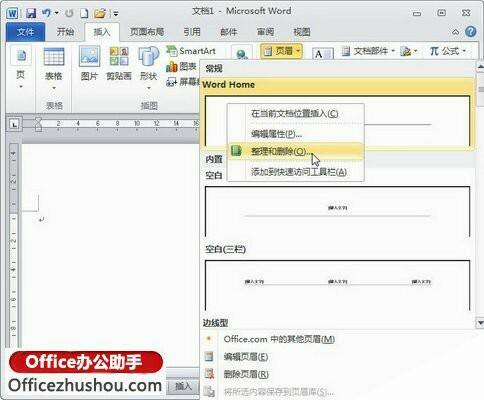Viewport: 484px width, 400px height.
Task: Click the 常规 category heading in gallery
Action: pyautogui.click(x=214, y=69)
